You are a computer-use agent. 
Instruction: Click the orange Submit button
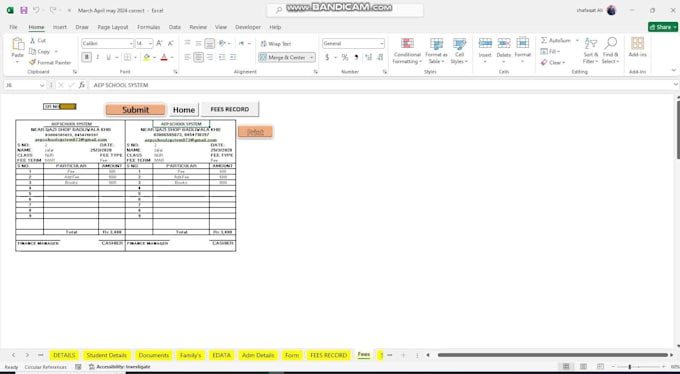tap(135, 110)
